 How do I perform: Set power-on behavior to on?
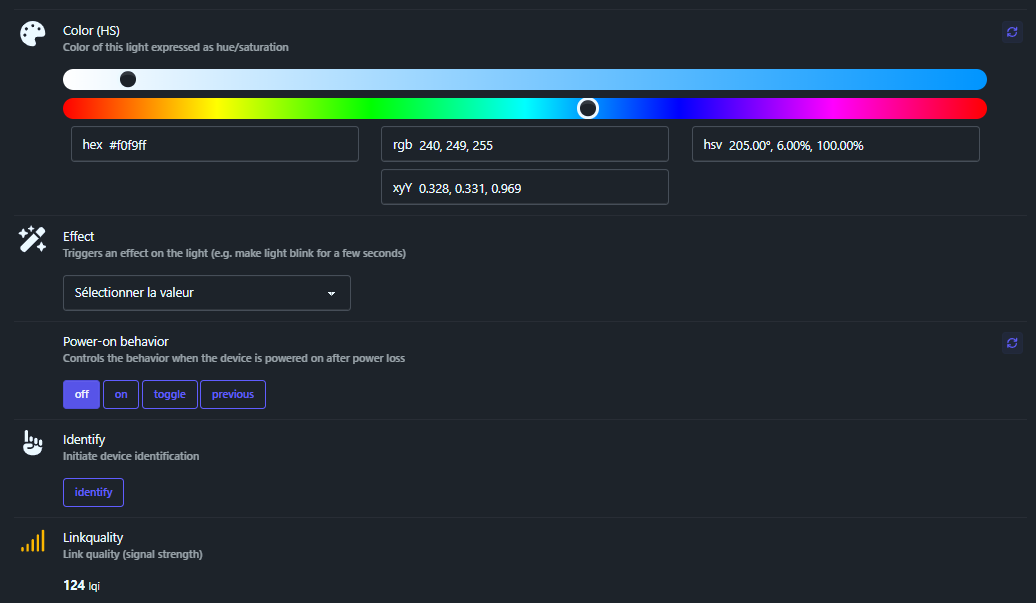(121, 394)
